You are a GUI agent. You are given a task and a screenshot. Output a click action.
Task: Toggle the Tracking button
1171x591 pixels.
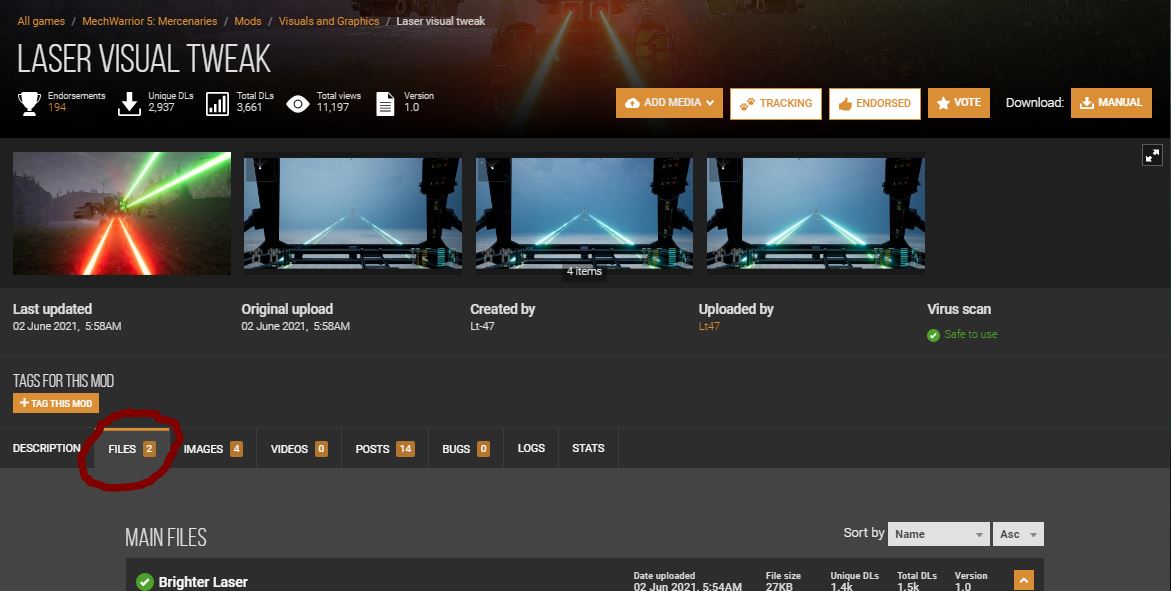click(x=776, y=104)
